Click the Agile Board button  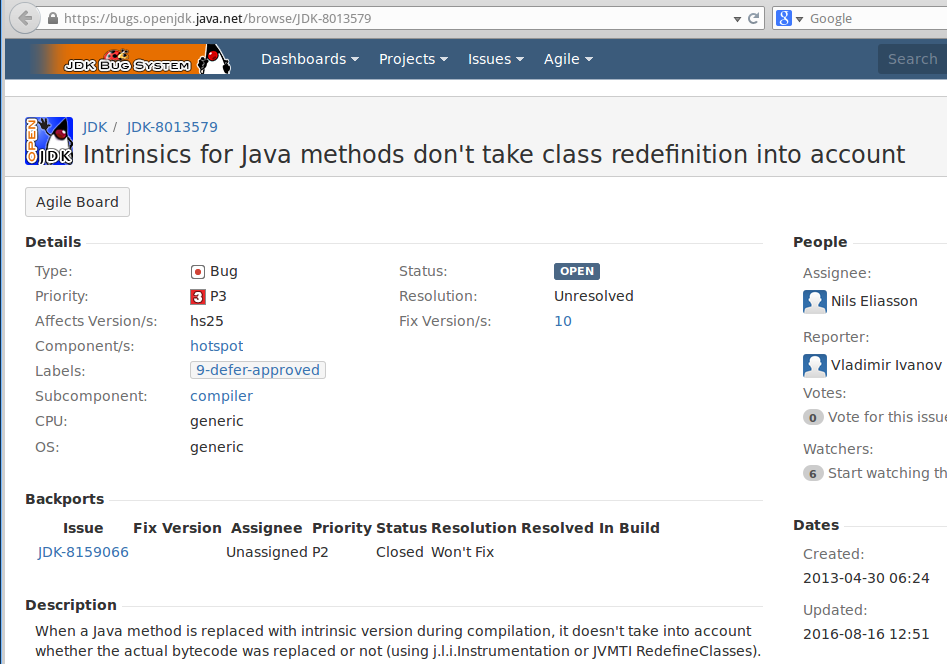click(77, 201)
